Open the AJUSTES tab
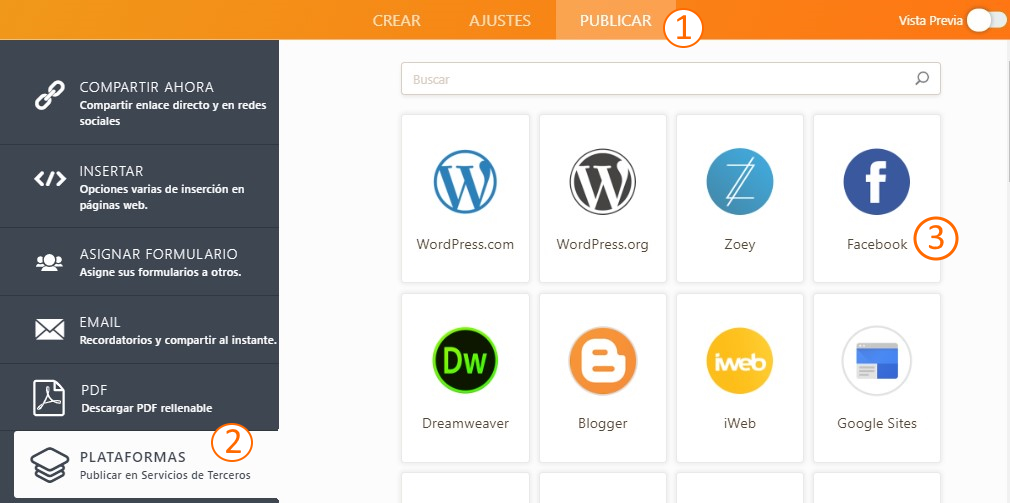This screenshot has width=1010, height=503. pos(499,20)
